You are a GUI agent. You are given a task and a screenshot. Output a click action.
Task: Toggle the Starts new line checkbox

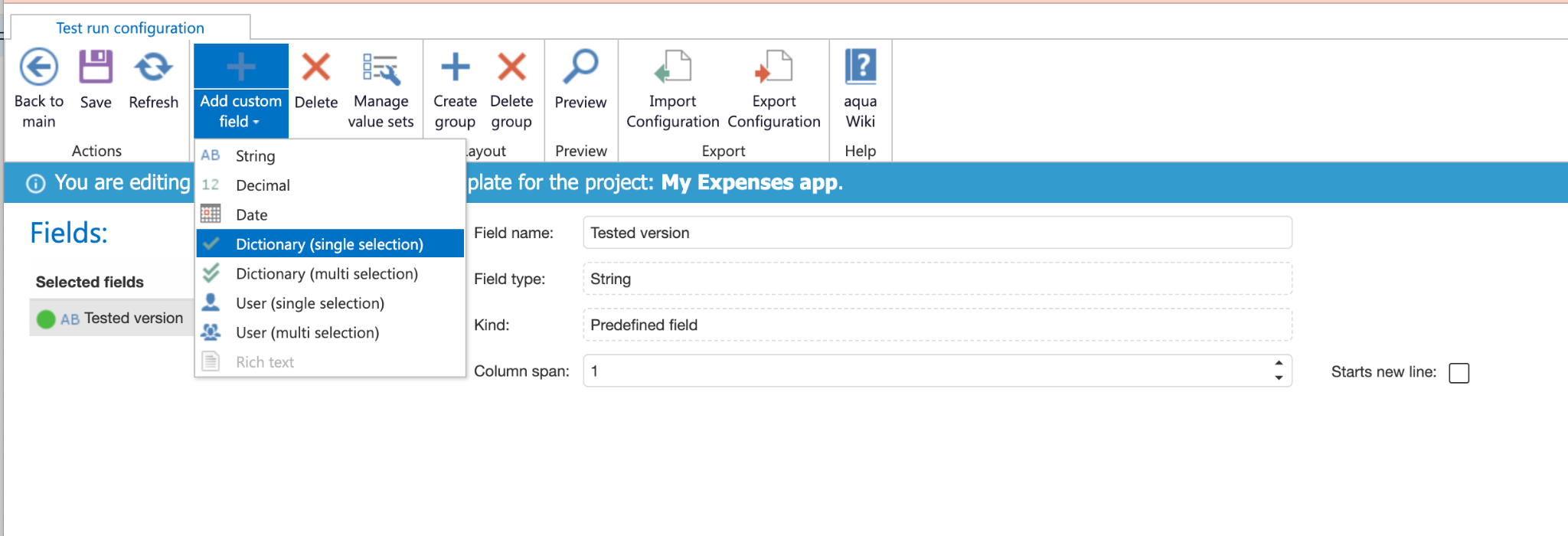1459,373
